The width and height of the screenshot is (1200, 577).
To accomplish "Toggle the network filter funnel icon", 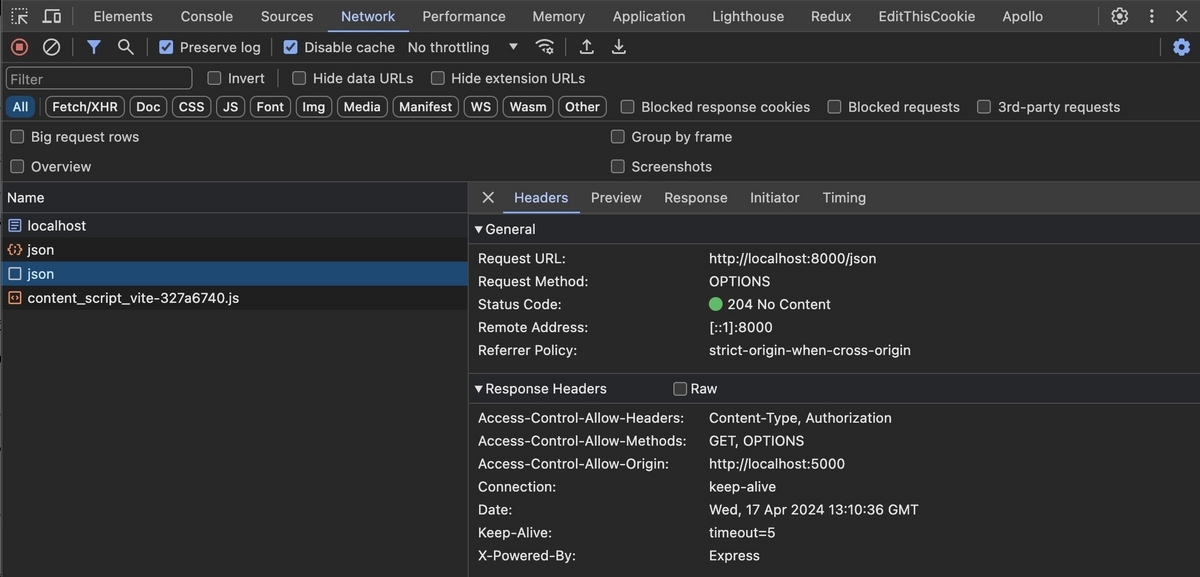I will coord(93,47).
